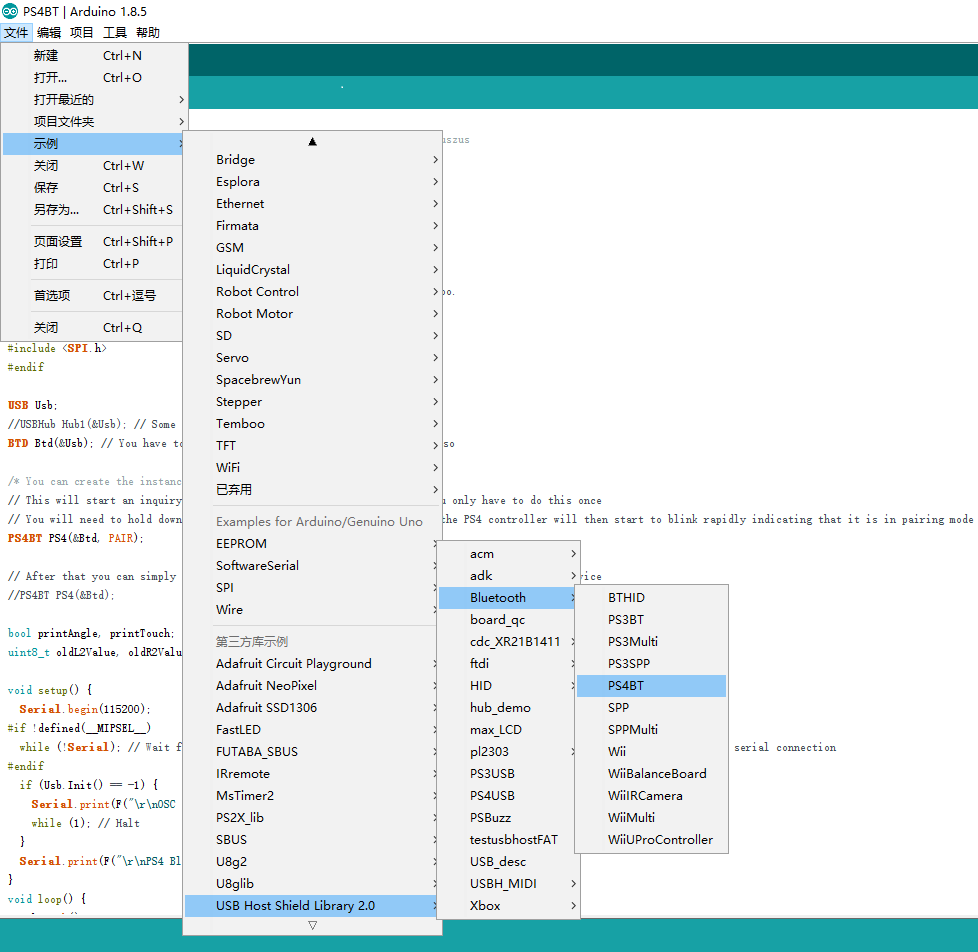Click 关闭 Ctrl+W entry
This screenshot has width=978, height=952.
(x=94, y=165)
